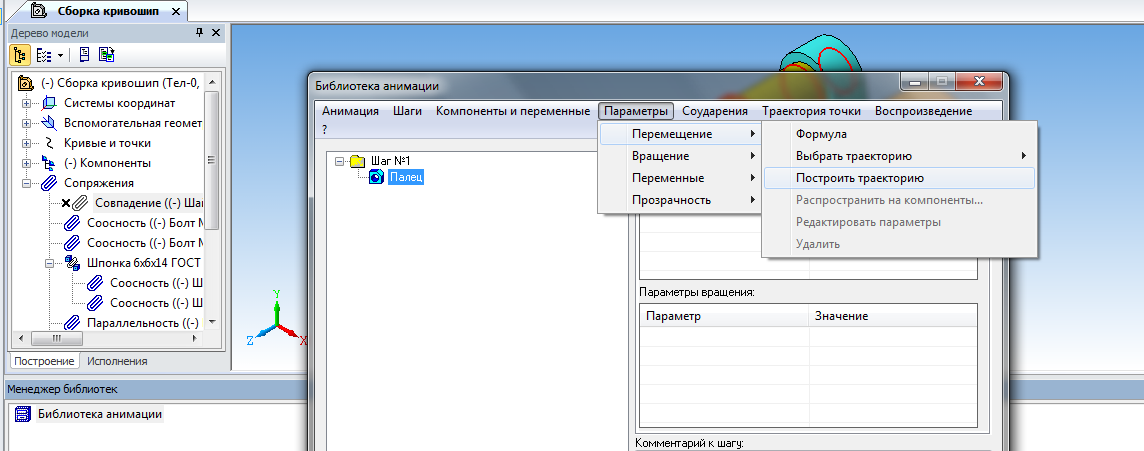Click the Библиотека анимации library icon
1144x451 pixels.
point(22,414)
